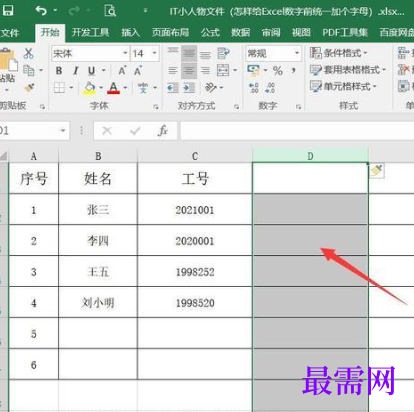This screenshot has height=412, width=414.
Task: Click the phonetic guide 文 icon
Action: tap(143, 88)
